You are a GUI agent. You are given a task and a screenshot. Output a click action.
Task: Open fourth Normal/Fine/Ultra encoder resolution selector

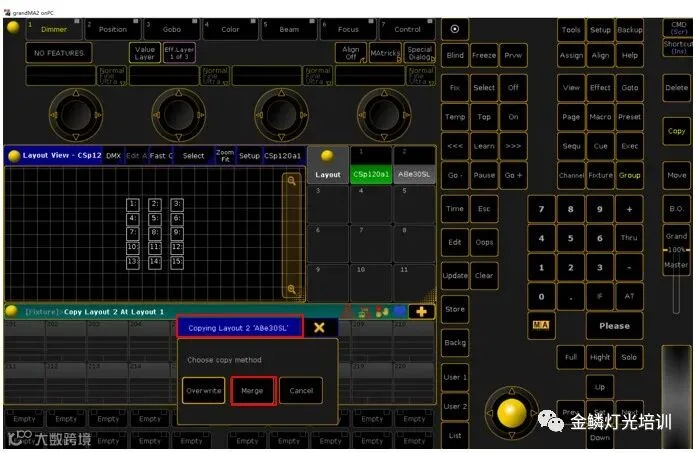pyautogui.click(x=421, y=75)
